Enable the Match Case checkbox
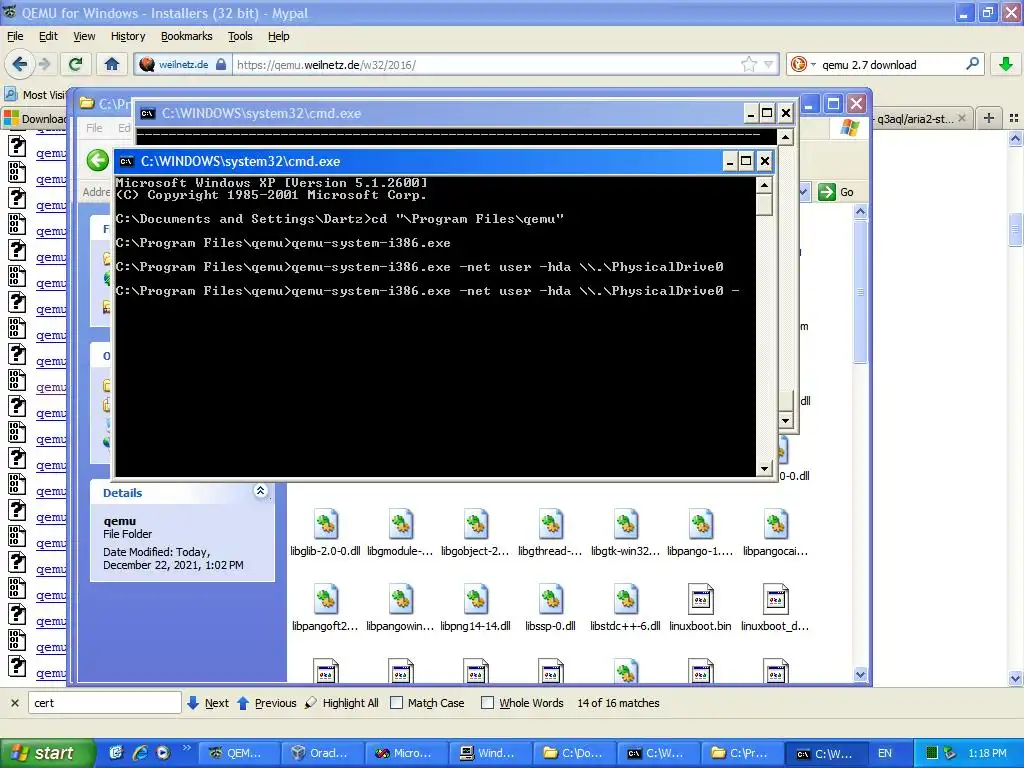 (396, 703)
